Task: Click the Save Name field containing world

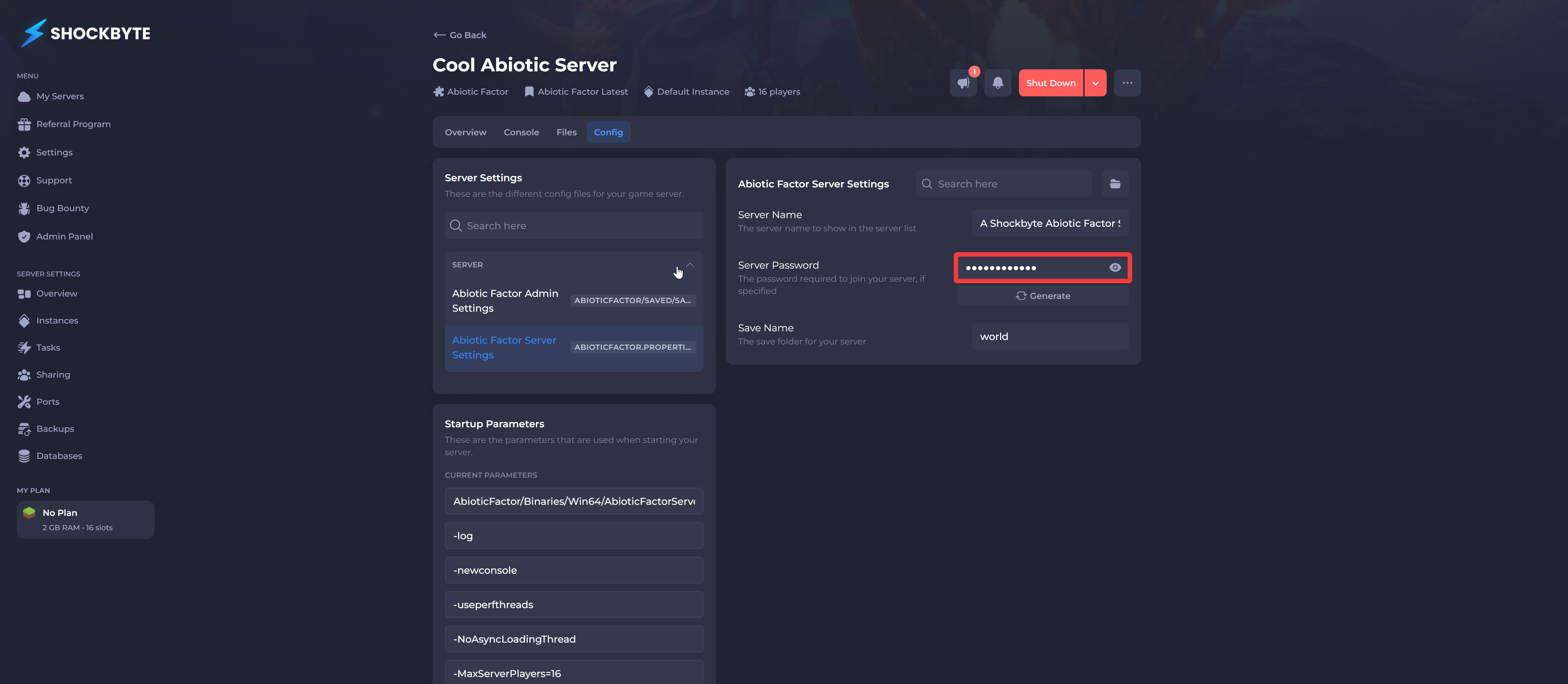Action: click(1050, 337)
